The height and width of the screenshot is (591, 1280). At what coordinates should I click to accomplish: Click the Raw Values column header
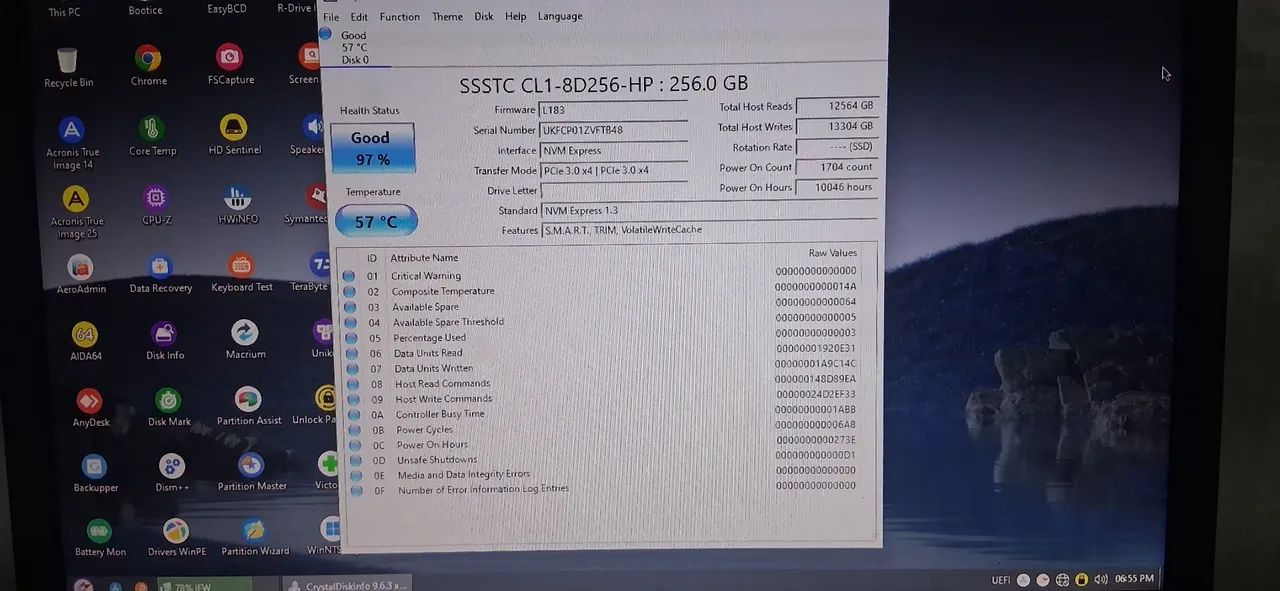click(x=832, y=253)
